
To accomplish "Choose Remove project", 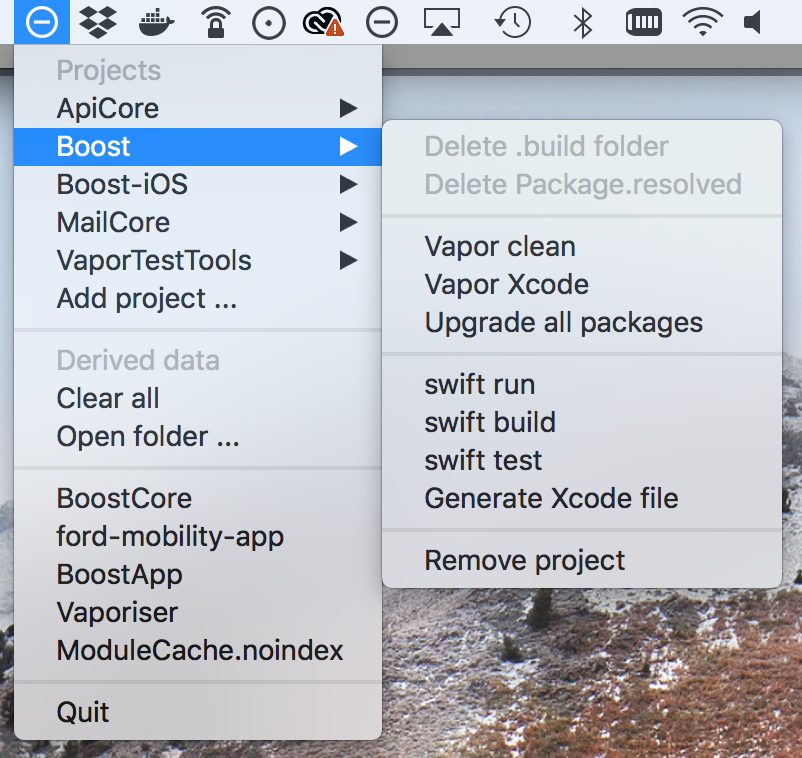I will (524, 560).
